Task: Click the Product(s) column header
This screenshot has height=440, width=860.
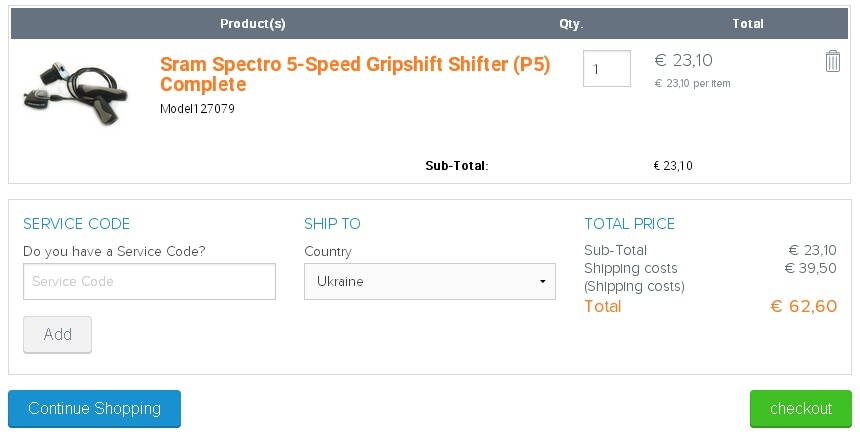Action: click(252, 23)
